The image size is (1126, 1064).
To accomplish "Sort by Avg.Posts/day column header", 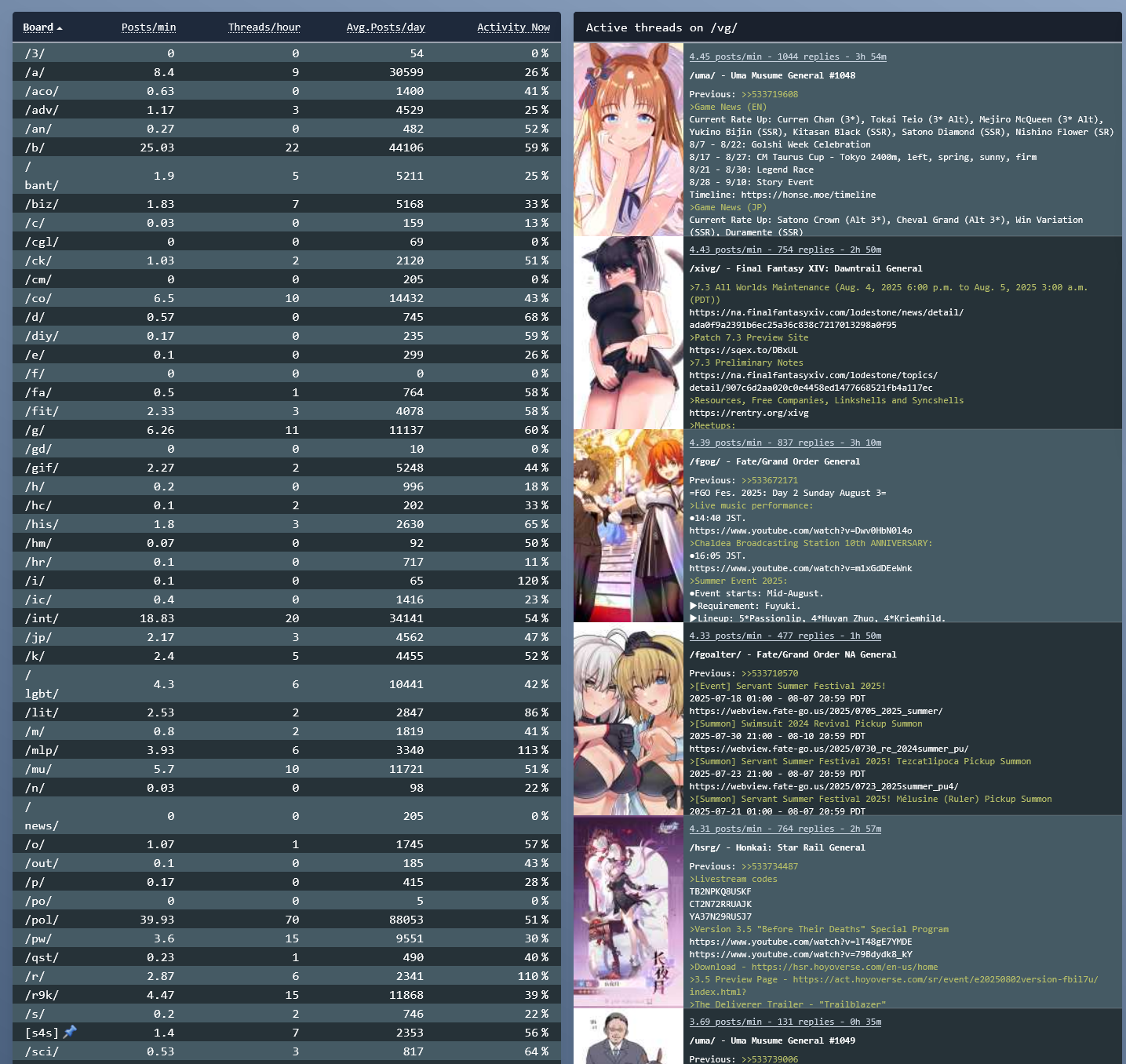I will (x=385, y=27).
